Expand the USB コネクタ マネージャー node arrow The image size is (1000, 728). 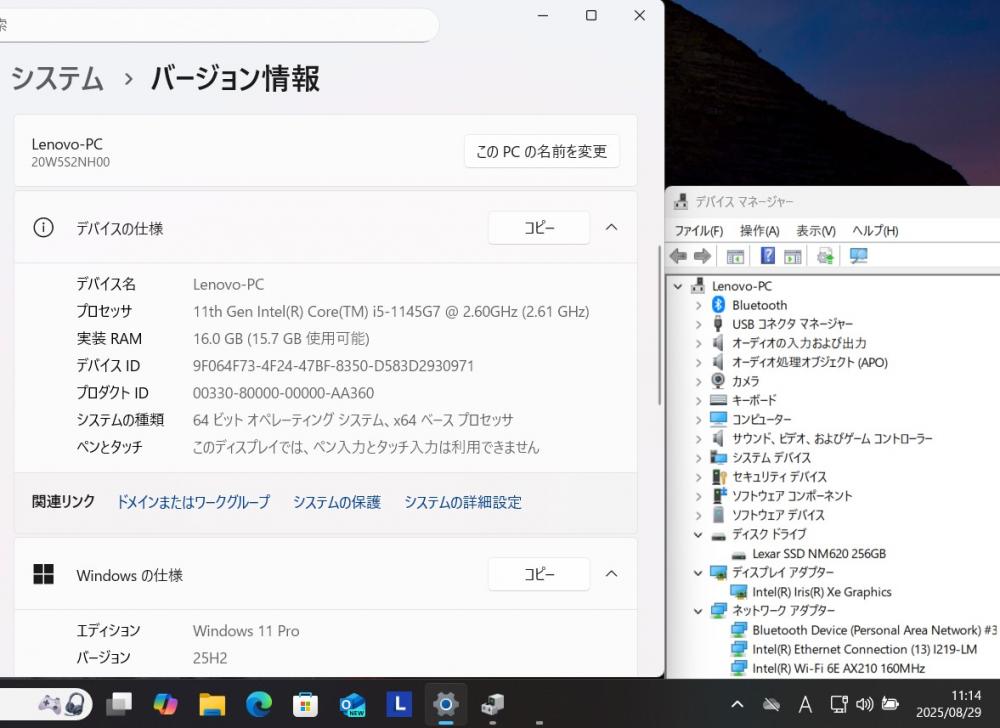point(698,324)
